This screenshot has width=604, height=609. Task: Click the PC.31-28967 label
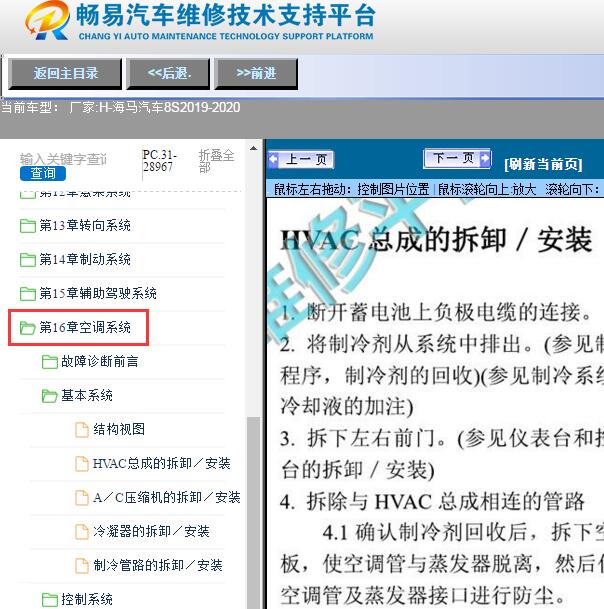tap(160, 160)
